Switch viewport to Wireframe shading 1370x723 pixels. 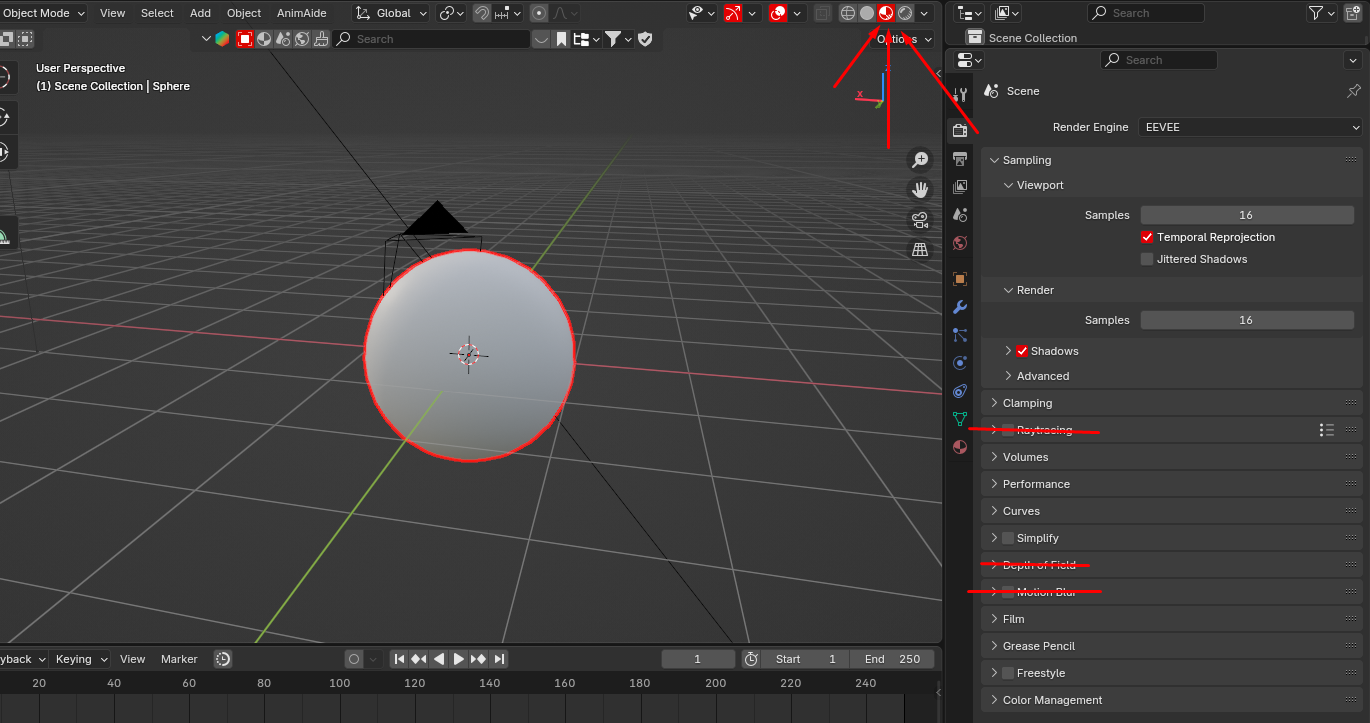847,13
